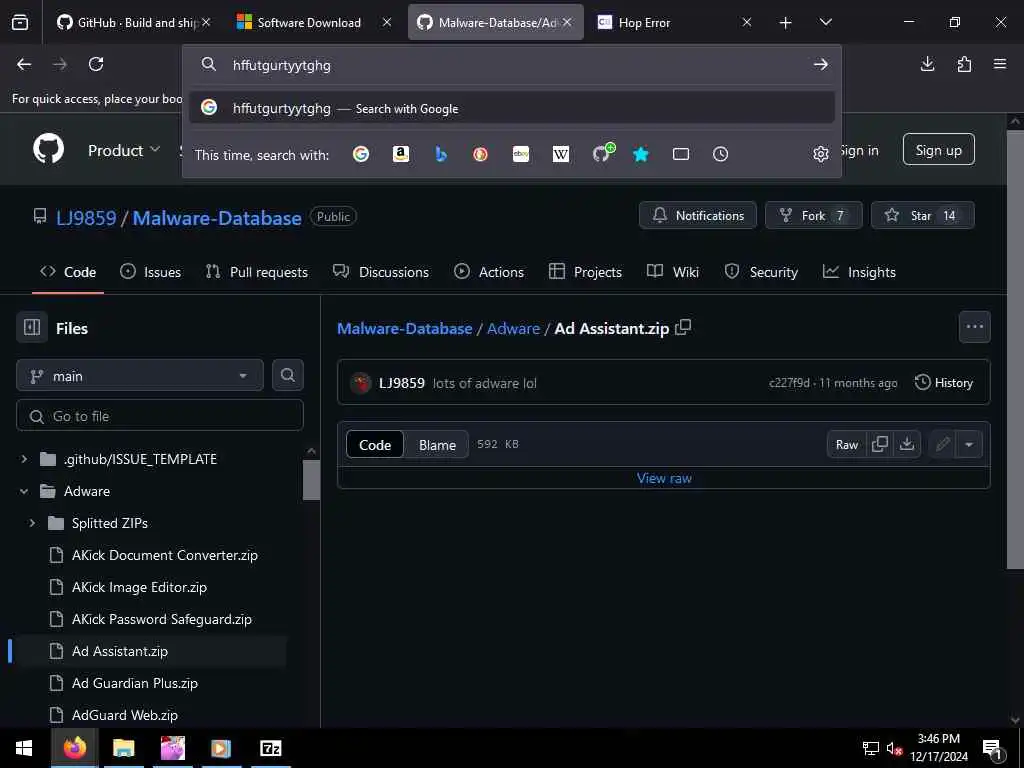Open Pull requests repository tab
Viewport: 1024px width, 768px height.
[x=257, y=272]
